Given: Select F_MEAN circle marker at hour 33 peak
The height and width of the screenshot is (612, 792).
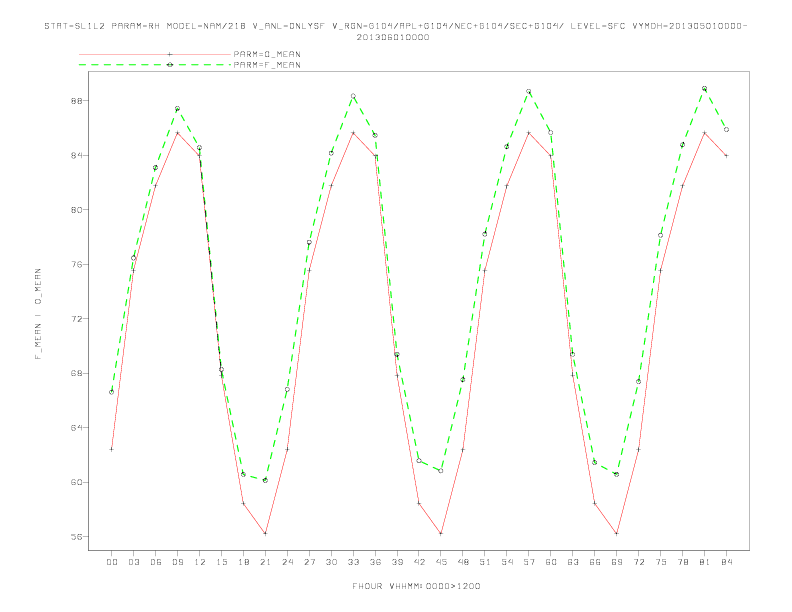Looking at the screenshot, I should (x=353, y=96).
